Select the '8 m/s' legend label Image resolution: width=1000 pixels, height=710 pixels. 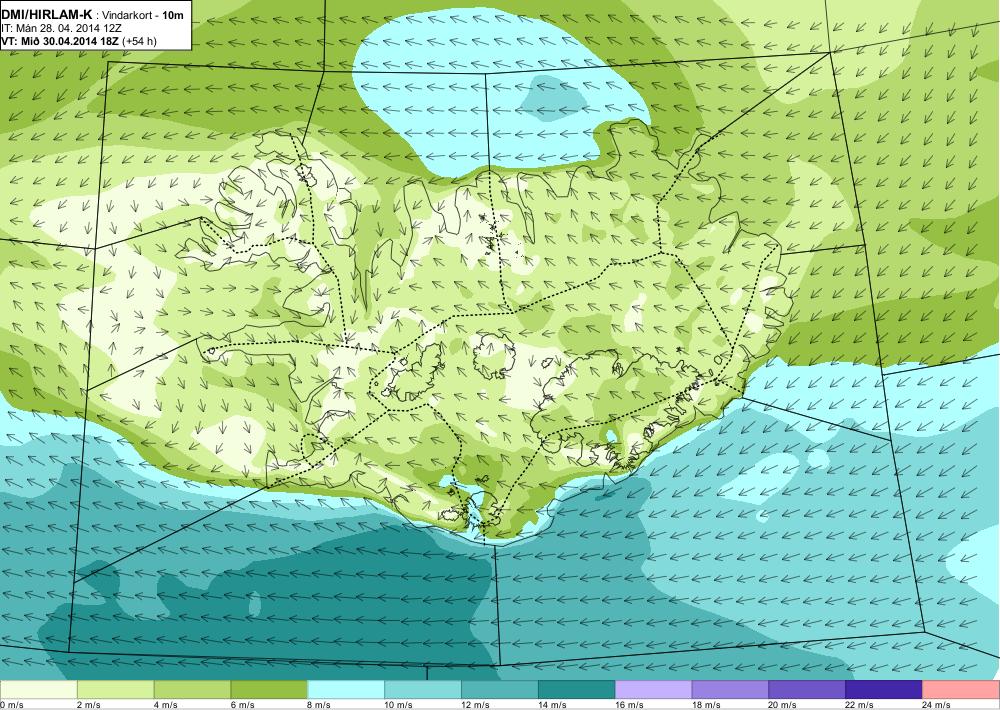pyautogui.click(x=320, y=705)
